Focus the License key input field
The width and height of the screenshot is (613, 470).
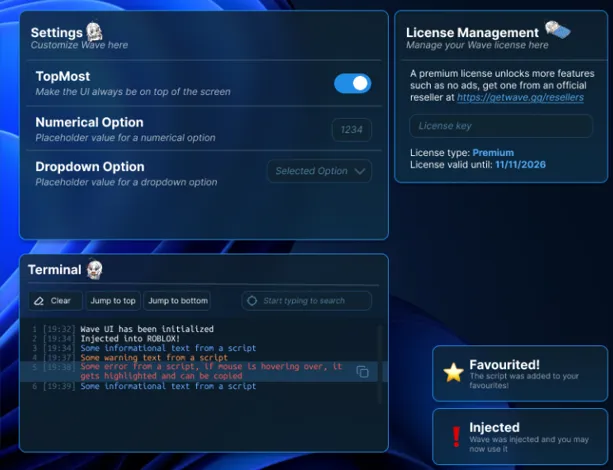pyautogui.click(x=491, y=126)
